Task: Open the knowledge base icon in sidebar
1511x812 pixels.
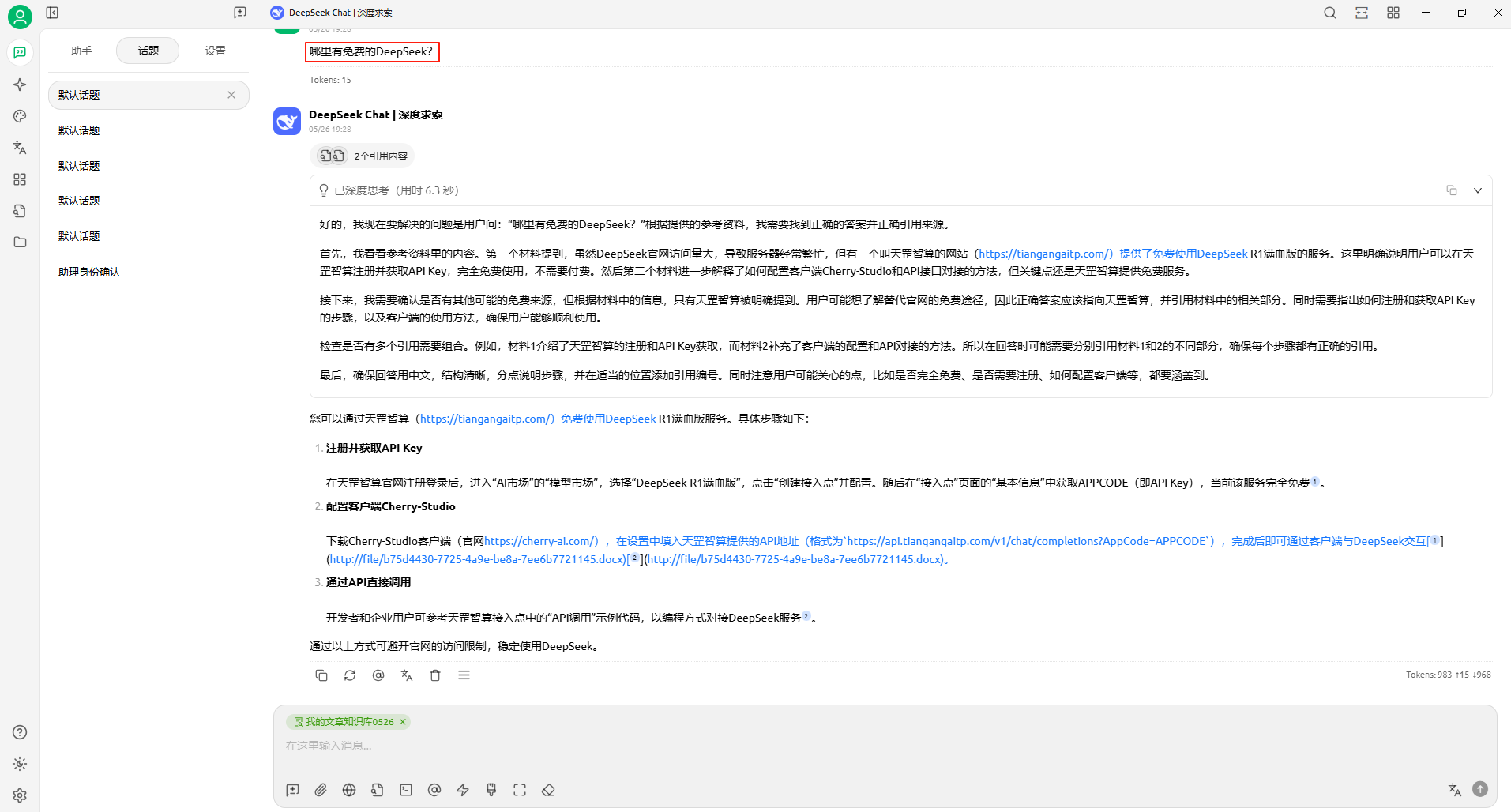Action: coord(20,211)
